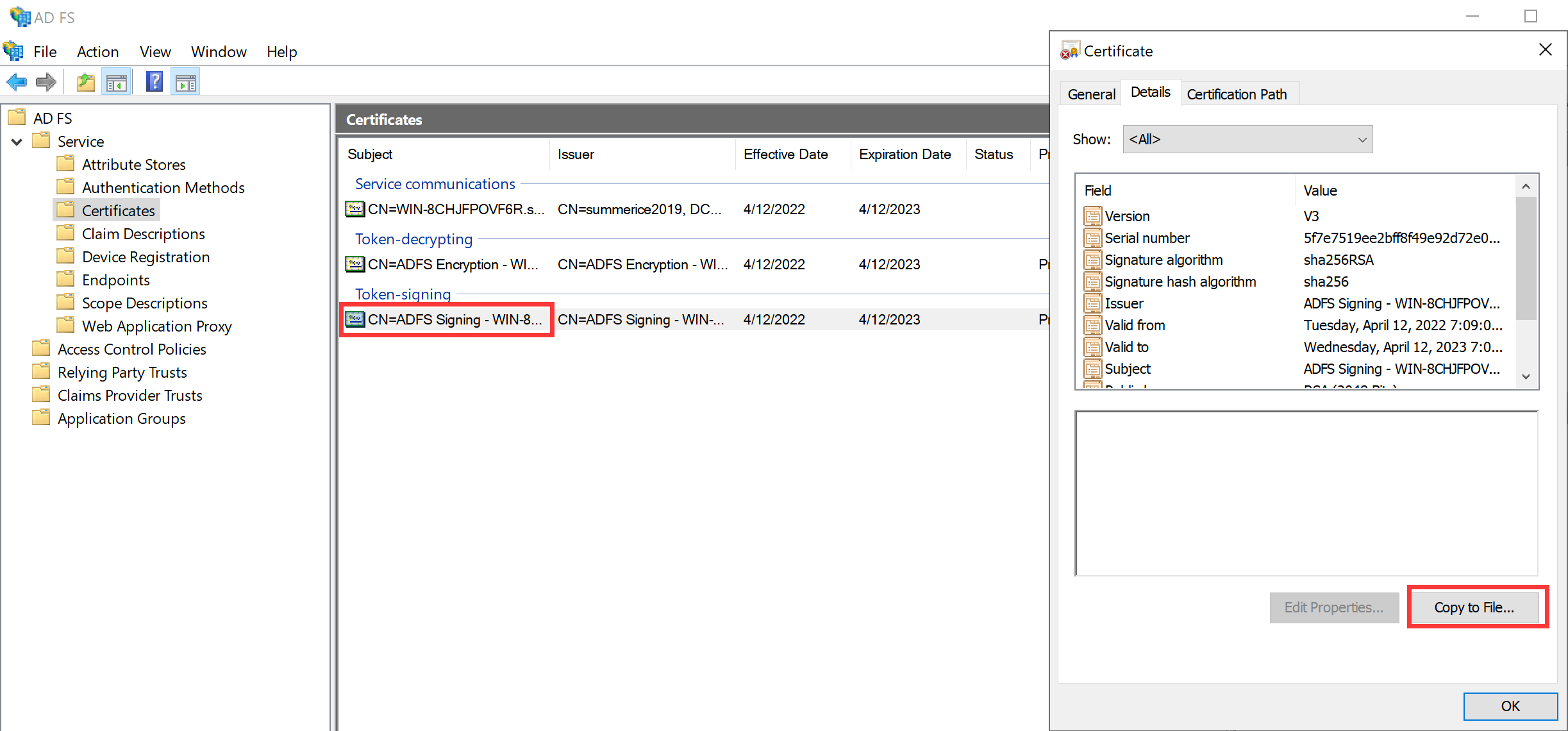Click the Back arrow toolbar icon

coord(16,82)
